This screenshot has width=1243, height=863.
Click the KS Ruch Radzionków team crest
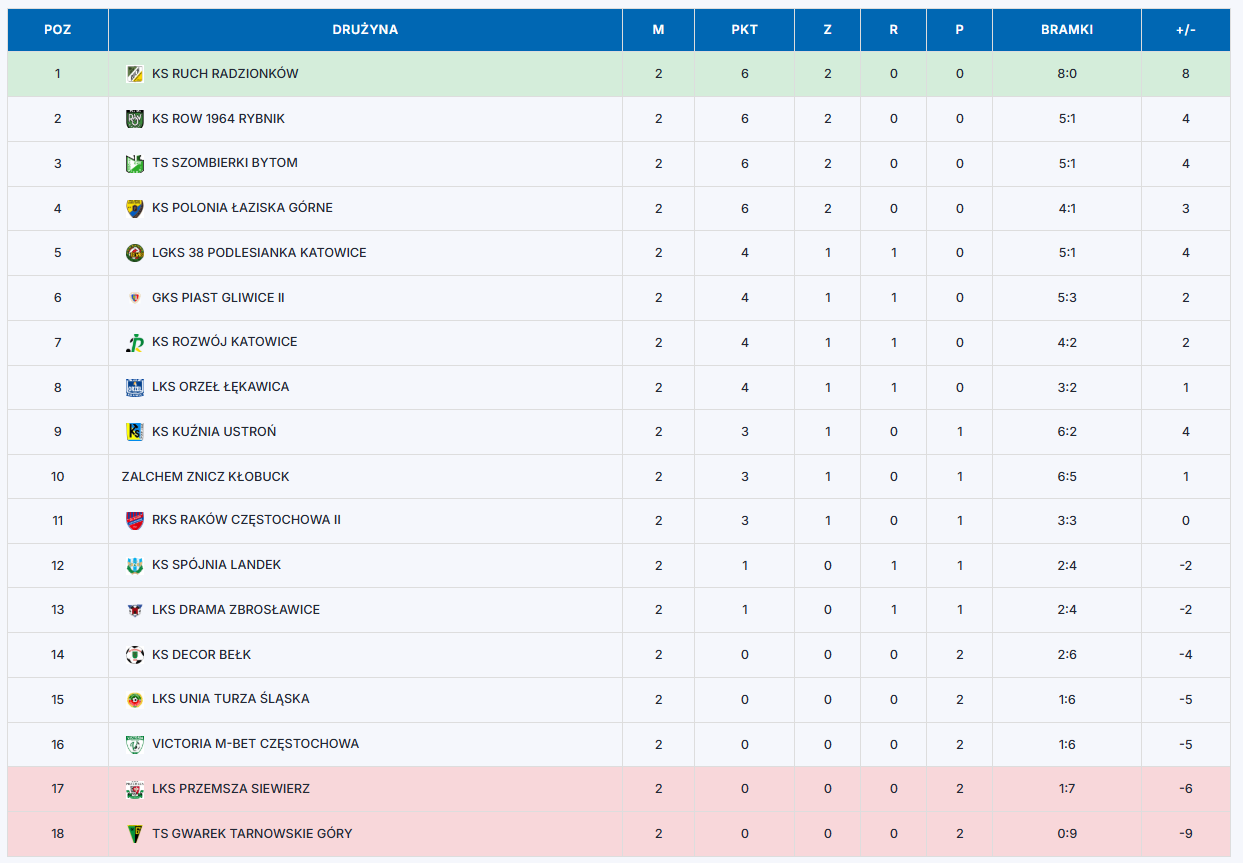(135, 74)
